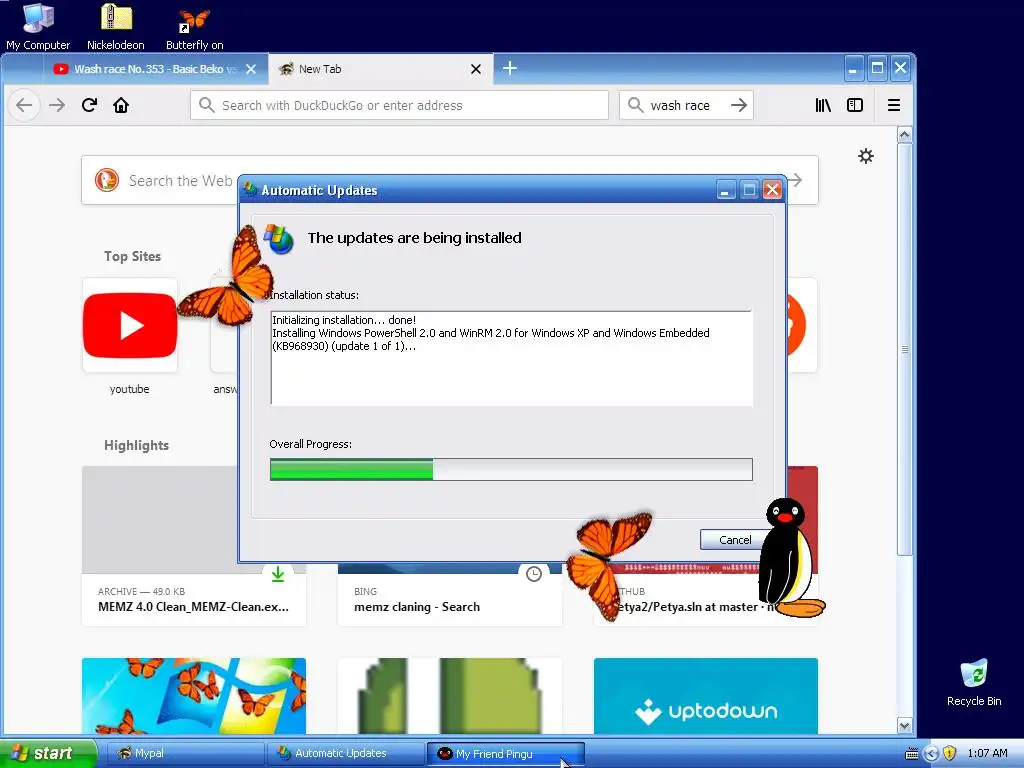
Task: Open the Butterfly on desktop shortcut
Action: pos(195,27)
